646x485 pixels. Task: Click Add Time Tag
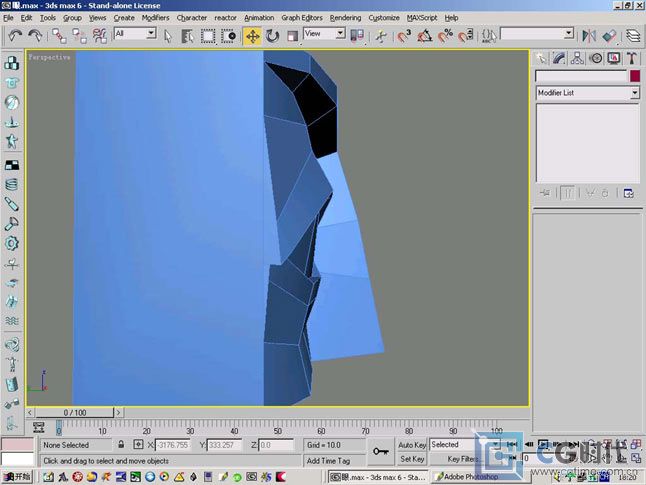(x=328, y=461)
